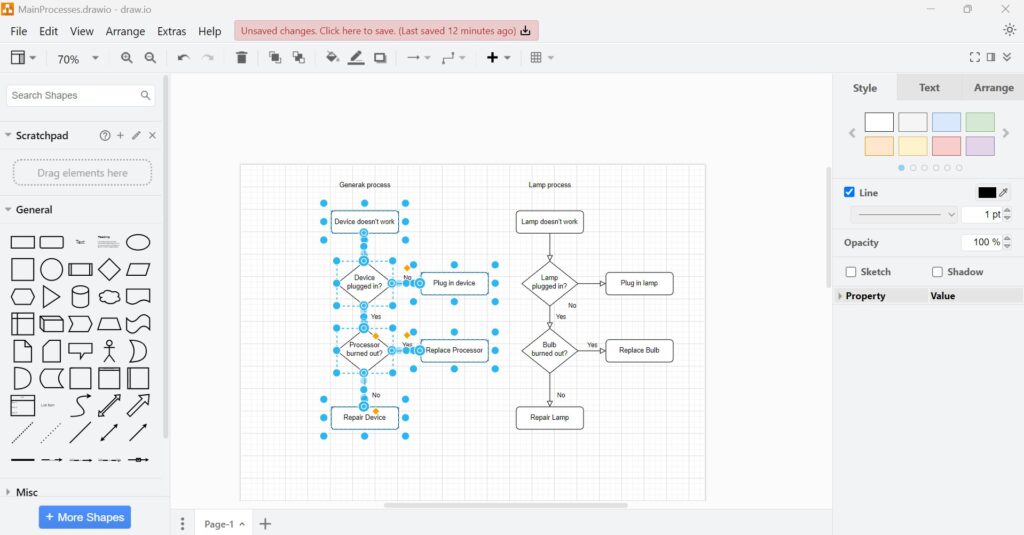
Task: Click the Undo arrow icon
Action: click(183, 58)
